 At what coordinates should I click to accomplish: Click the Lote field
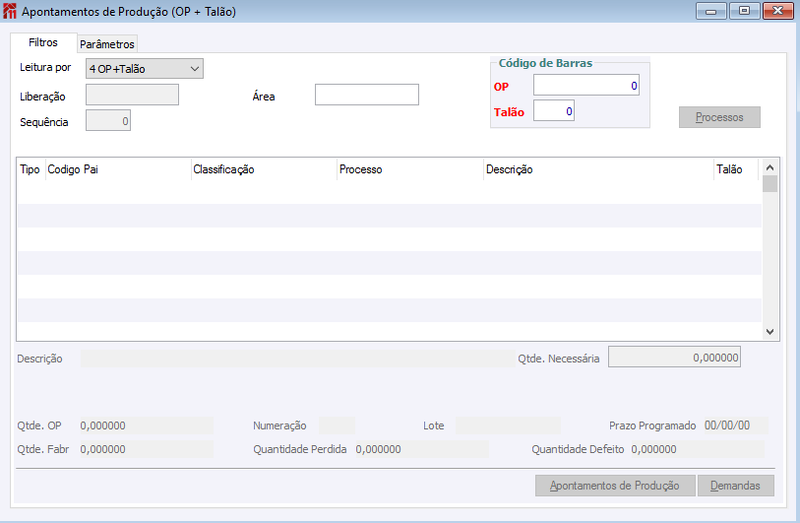508,426
